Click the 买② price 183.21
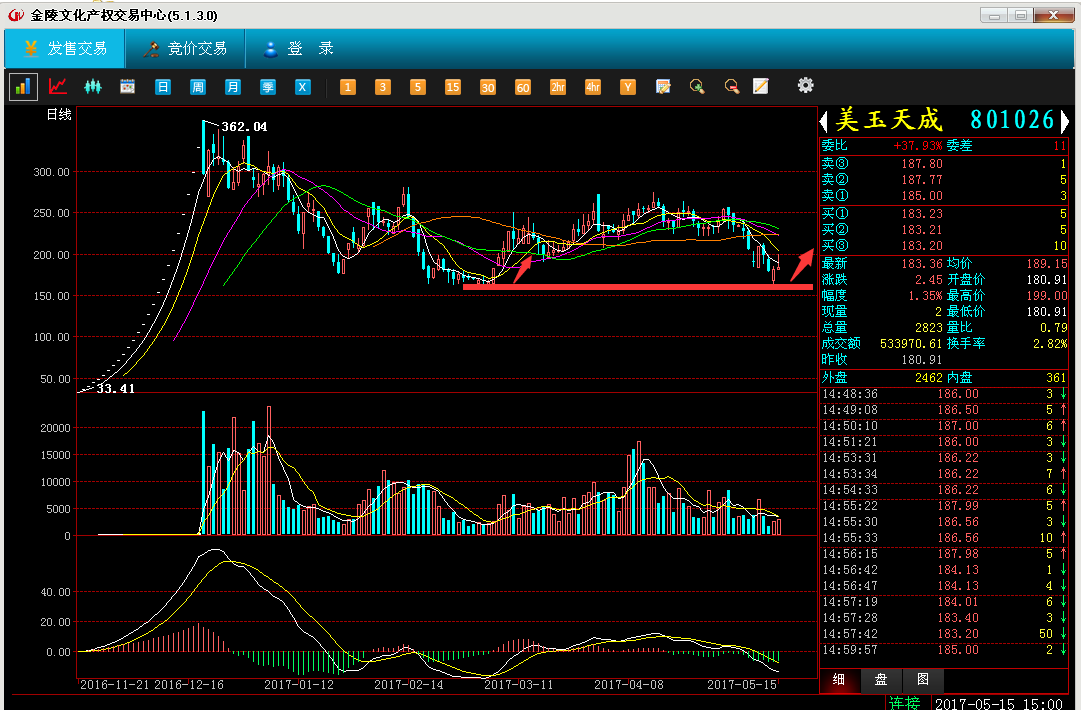This screenshot has width=1081, height=710. click(922, 230)
